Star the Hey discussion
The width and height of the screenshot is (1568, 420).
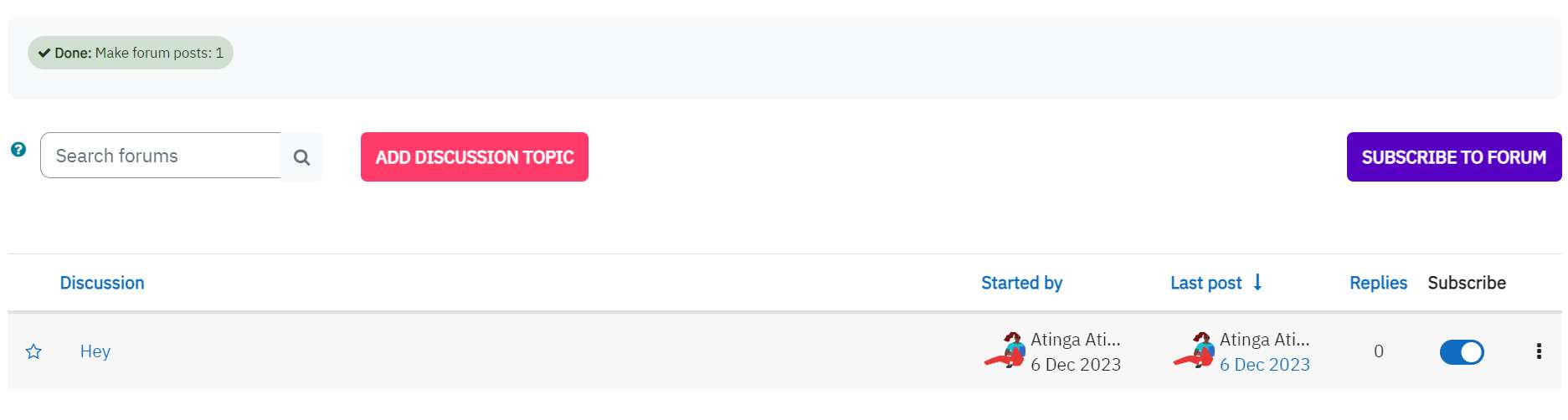pyautogui.click(x=33, y=351)
